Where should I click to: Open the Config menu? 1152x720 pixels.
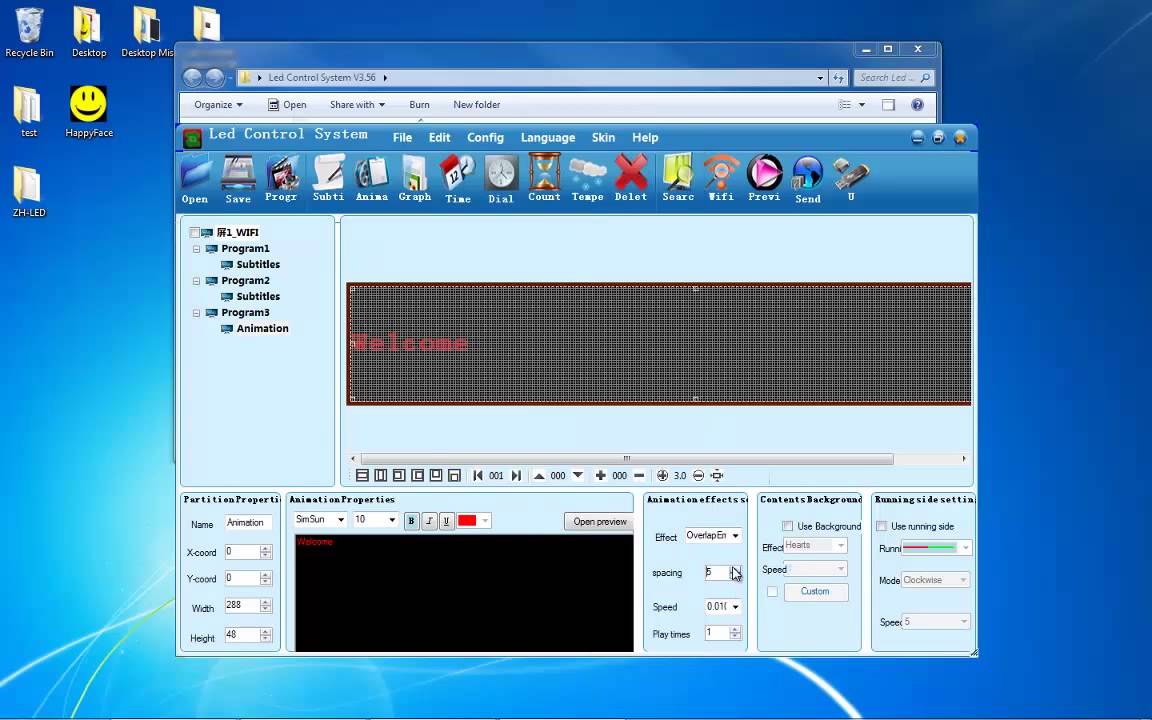pyautogui.click(x=486, y=137)
